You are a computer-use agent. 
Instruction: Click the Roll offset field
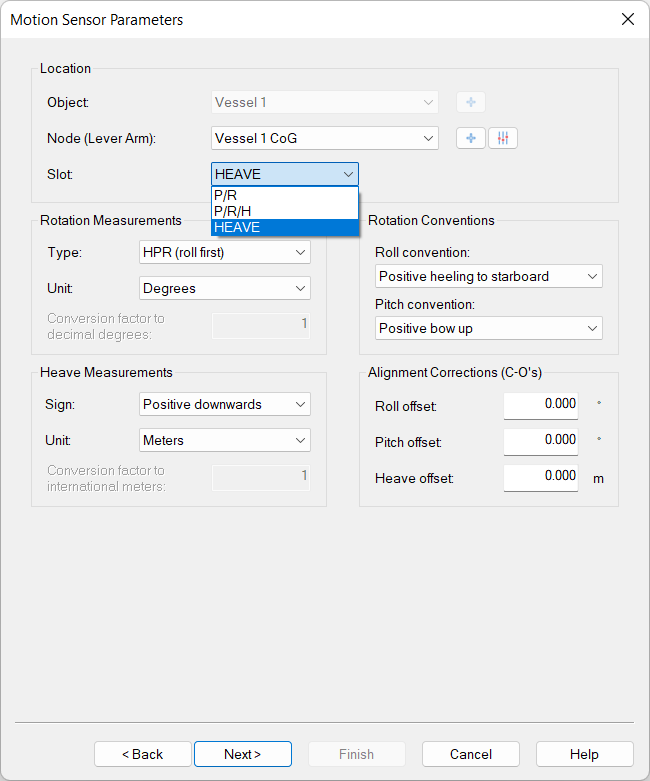click(540, 404)
